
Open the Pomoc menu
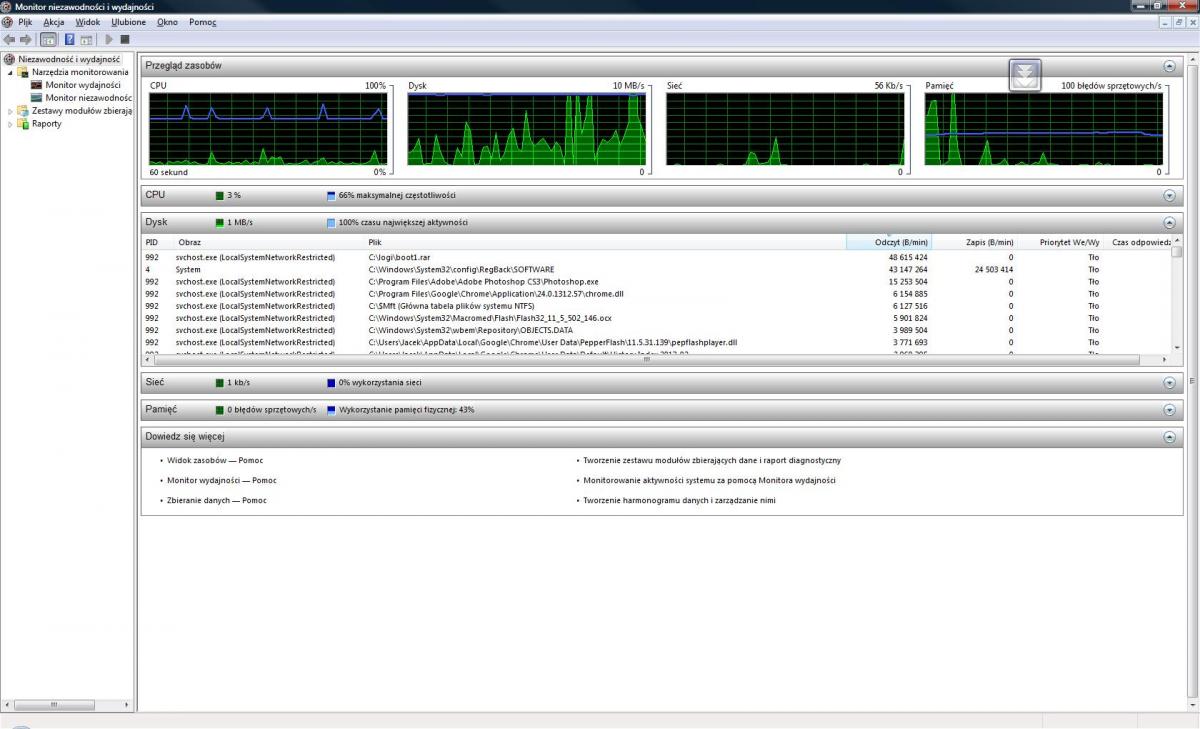click(x=202, y=22)
